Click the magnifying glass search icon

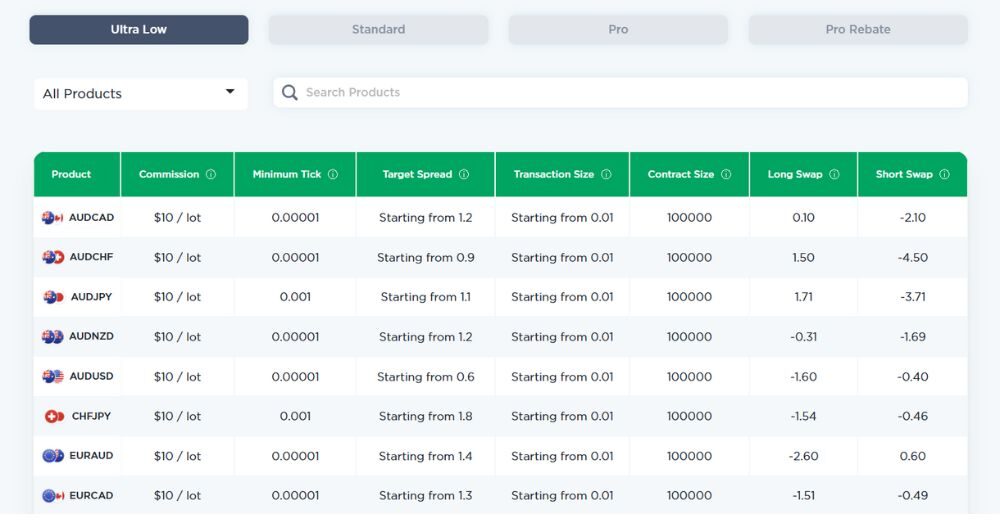(290, 93)
